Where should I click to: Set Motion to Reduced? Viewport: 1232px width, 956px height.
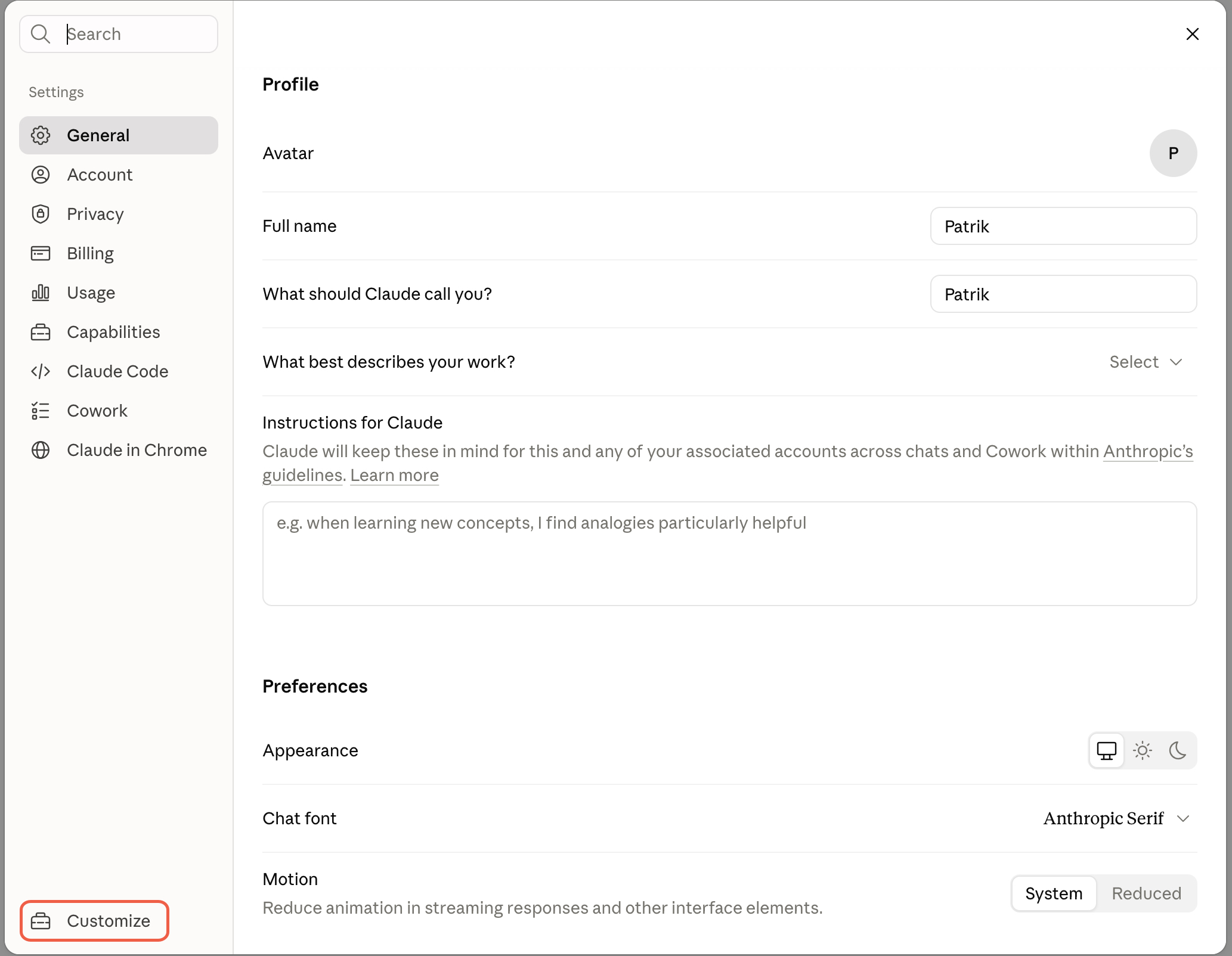pos(1146,893)
